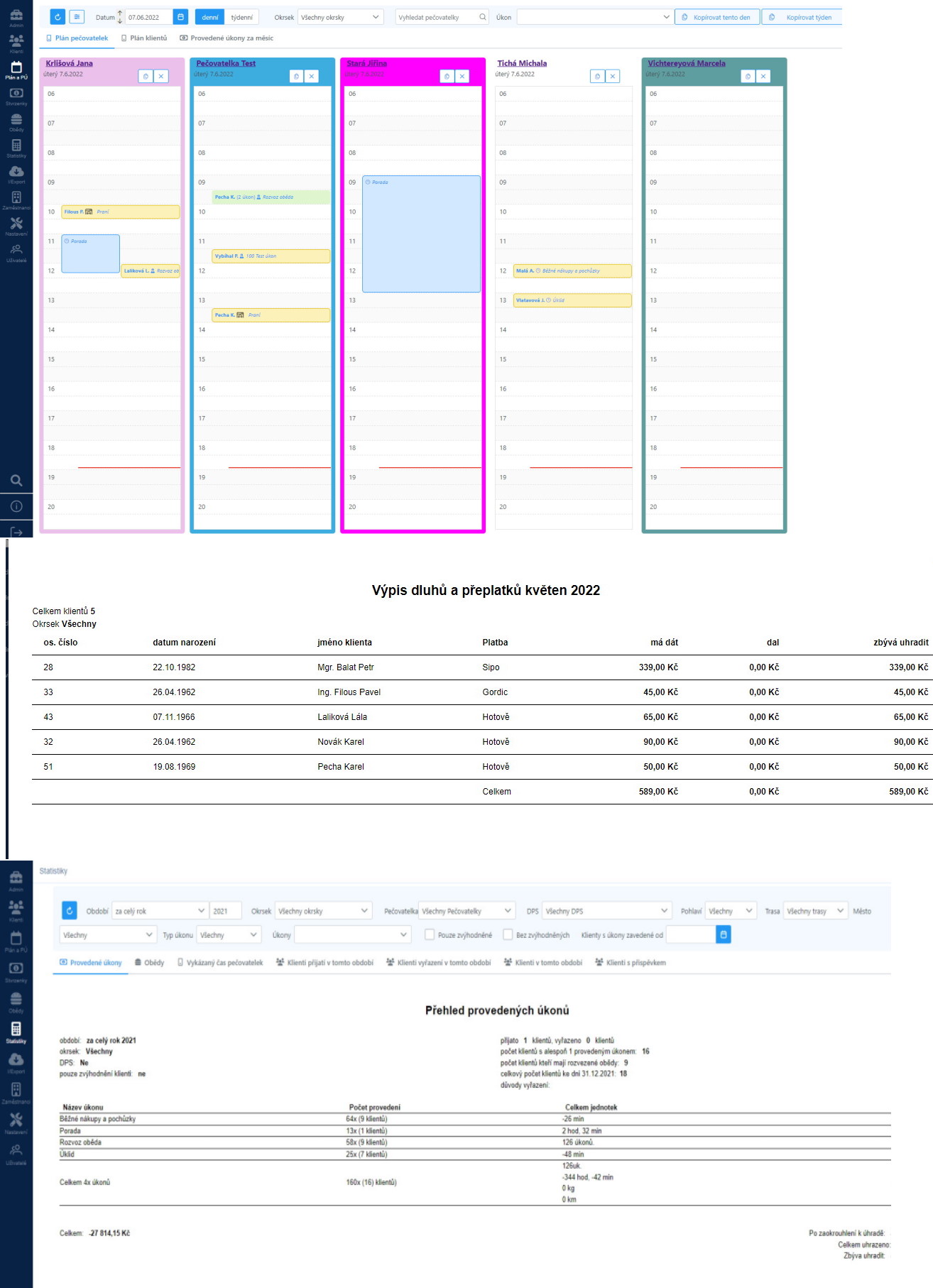The width and height of the screenshot is (933, 1288).
Task: Open Plán a PÚ in the Statistiky screen sidebar
Action: [x=16, y=942]
